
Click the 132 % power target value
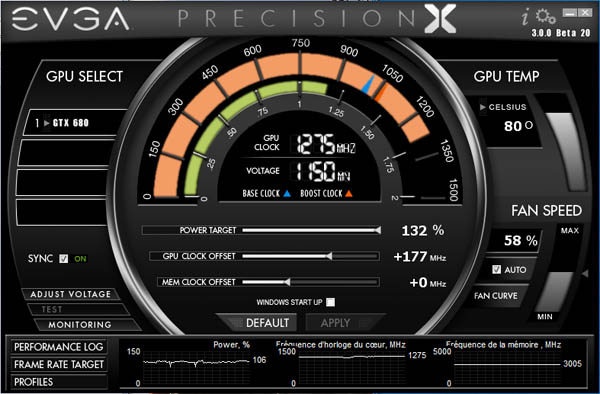[x=423, y=231]
